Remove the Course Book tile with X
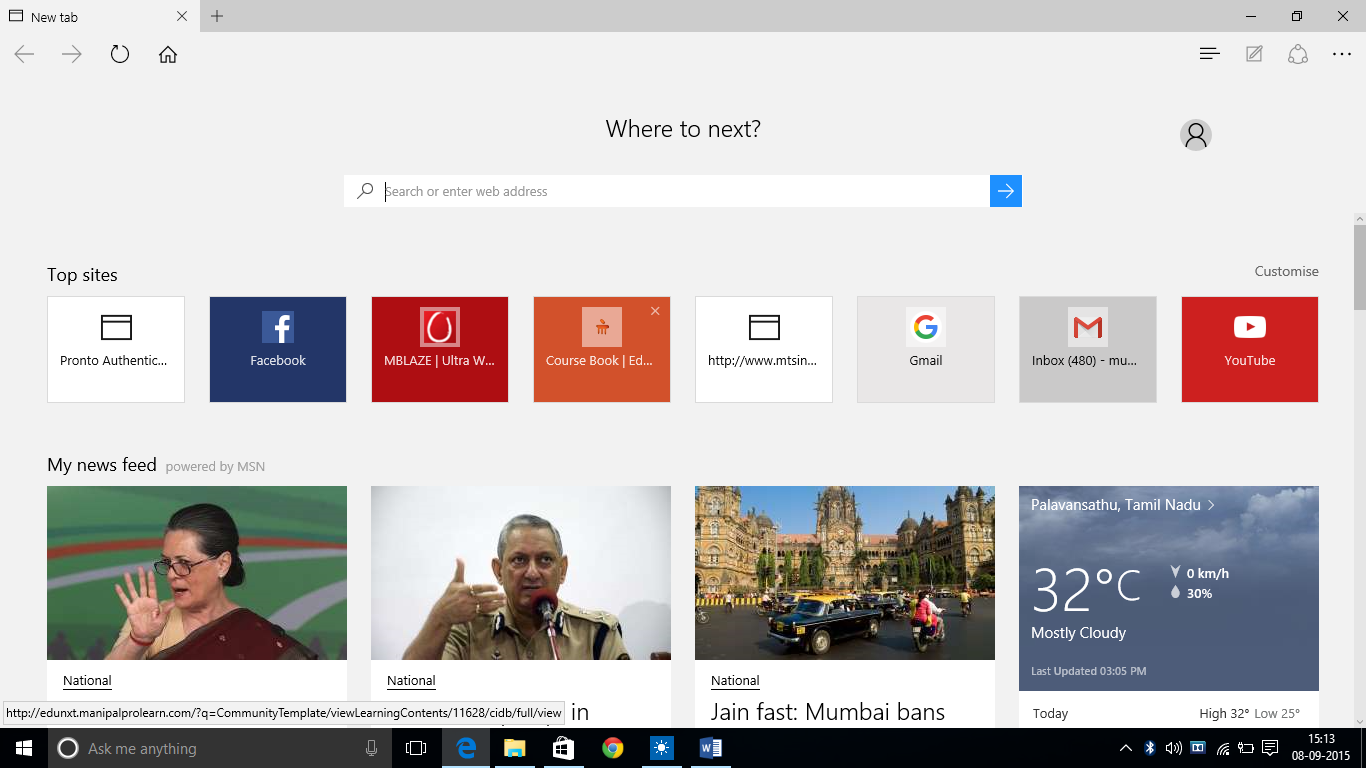 pos(655,311)
